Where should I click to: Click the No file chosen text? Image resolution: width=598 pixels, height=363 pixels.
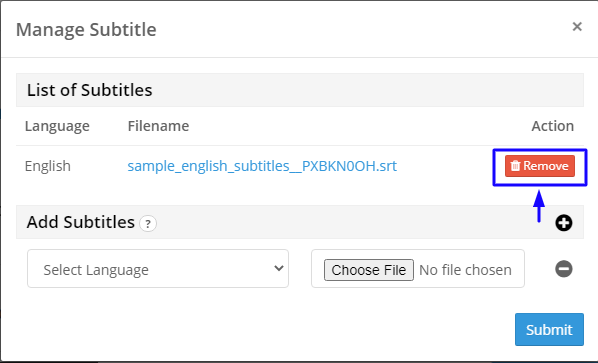465,270
